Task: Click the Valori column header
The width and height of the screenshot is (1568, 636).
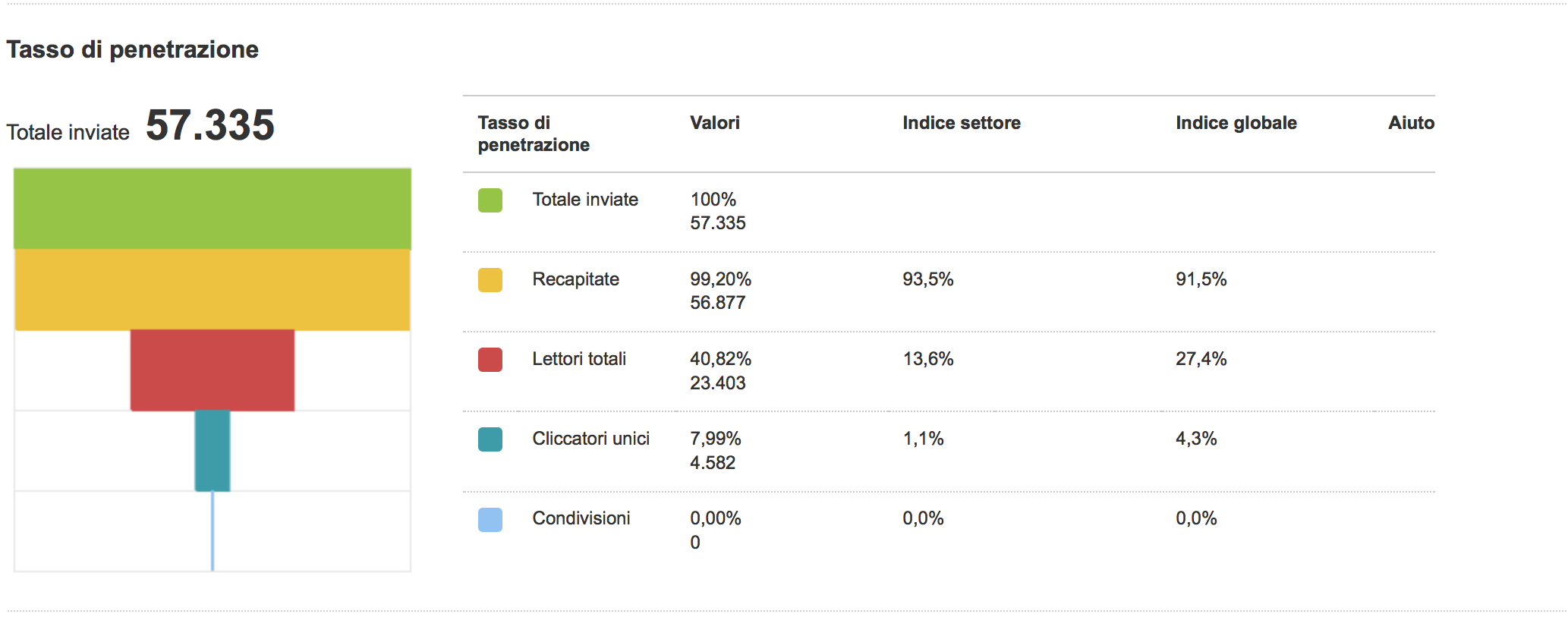Action: 714,123
